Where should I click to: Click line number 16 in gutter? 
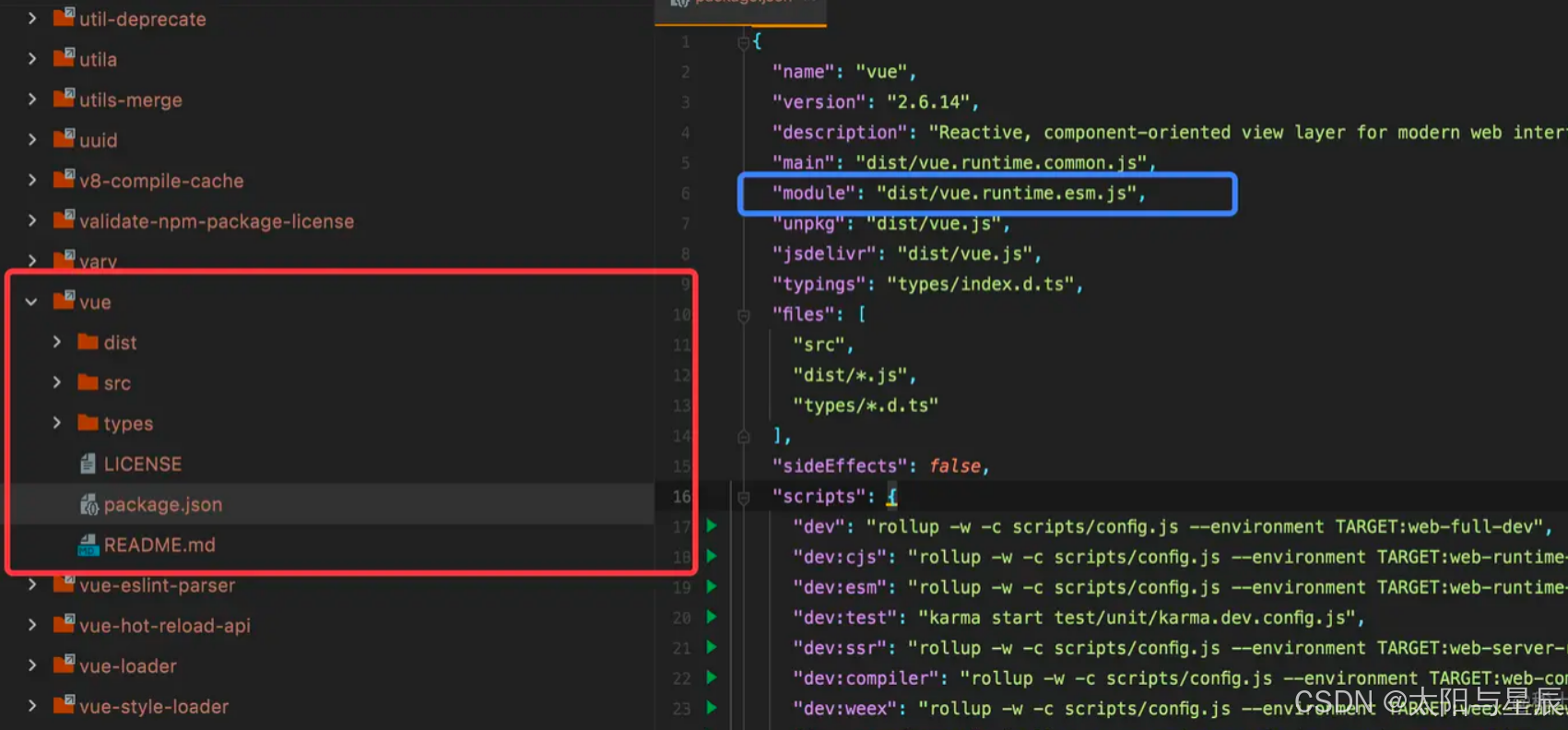[681, 496]
